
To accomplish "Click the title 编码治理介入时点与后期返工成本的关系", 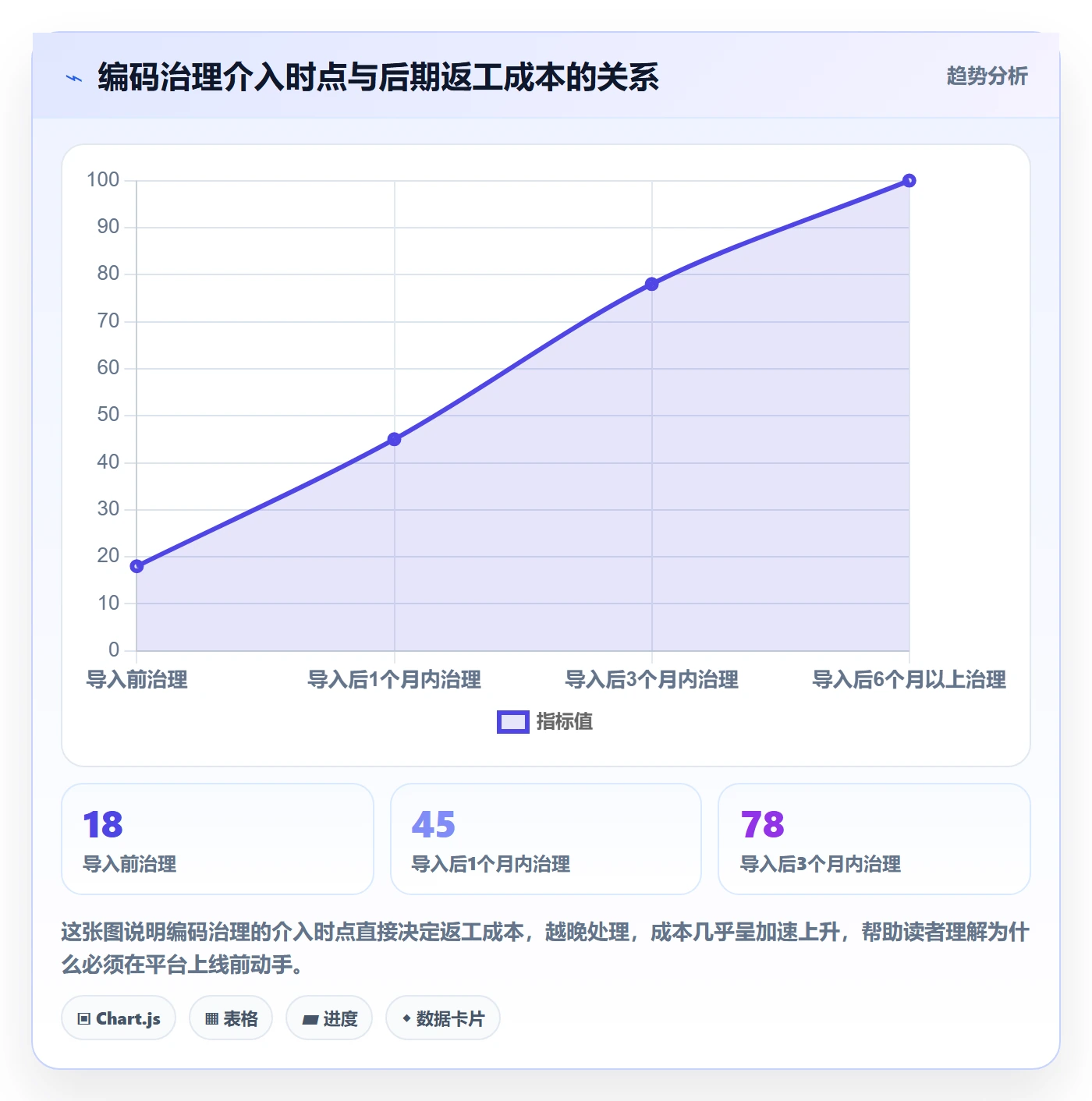I will click(378, 77).
